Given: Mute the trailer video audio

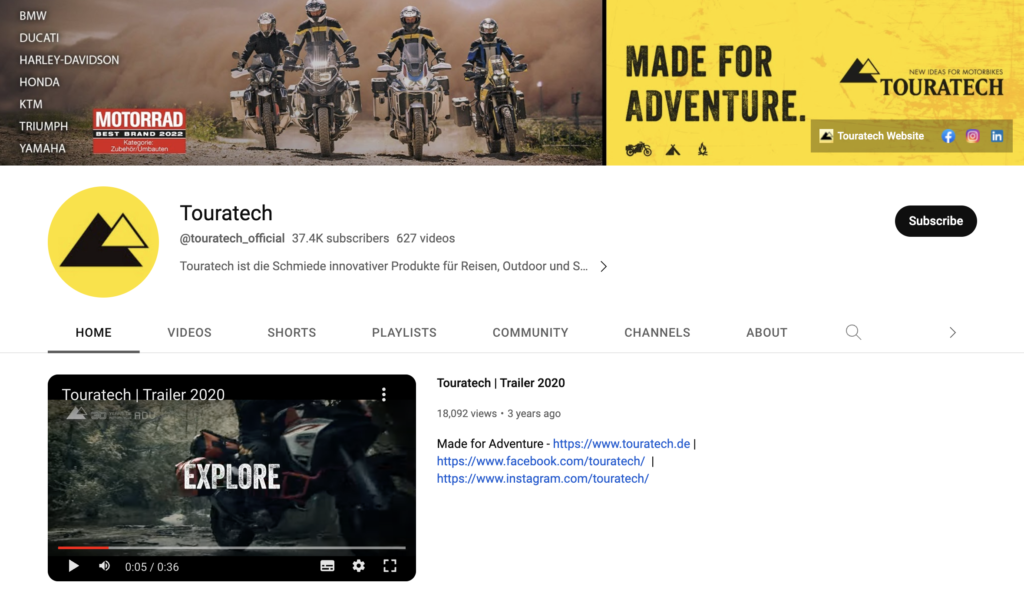Looking at the screenshot, I should 104,565.
